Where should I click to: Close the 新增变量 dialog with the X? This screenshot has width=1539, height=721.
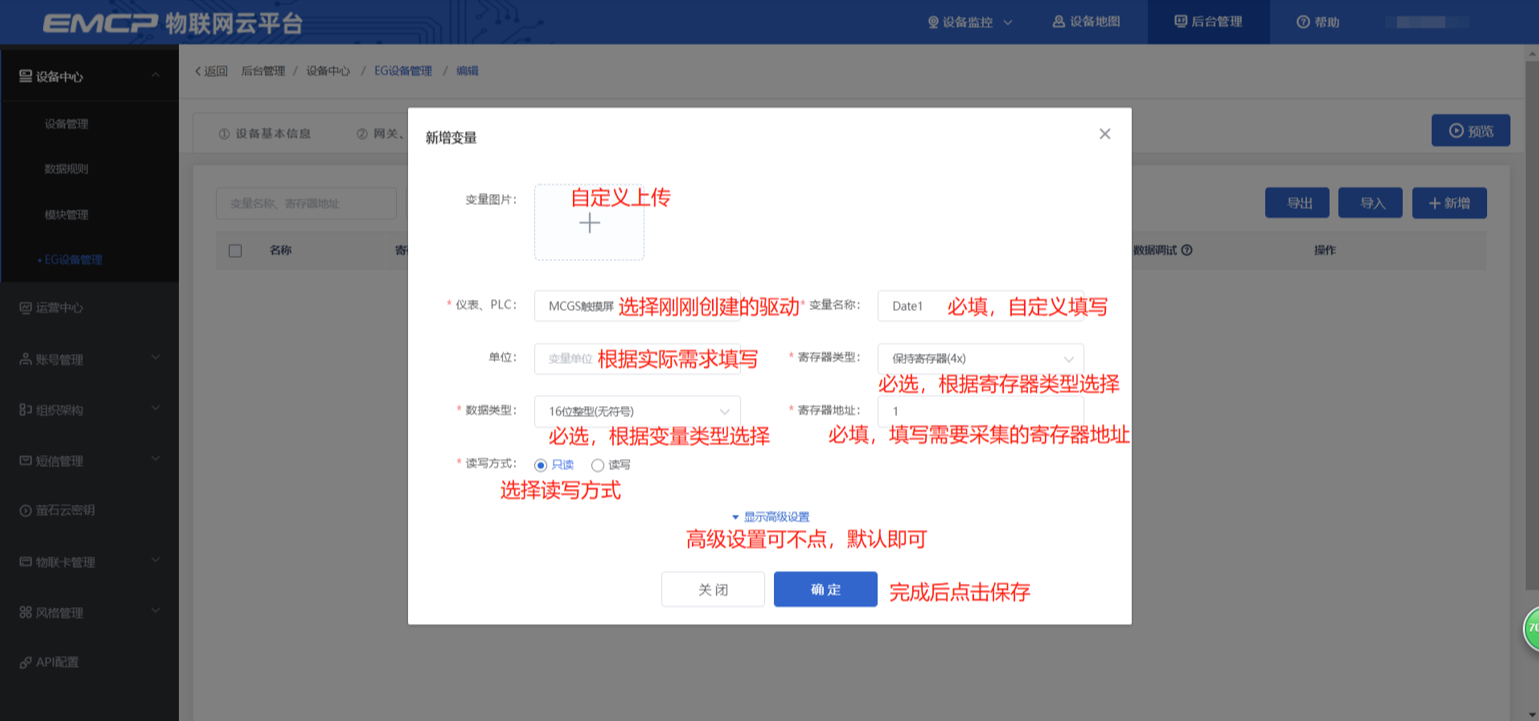click(x=1105, y=134)
